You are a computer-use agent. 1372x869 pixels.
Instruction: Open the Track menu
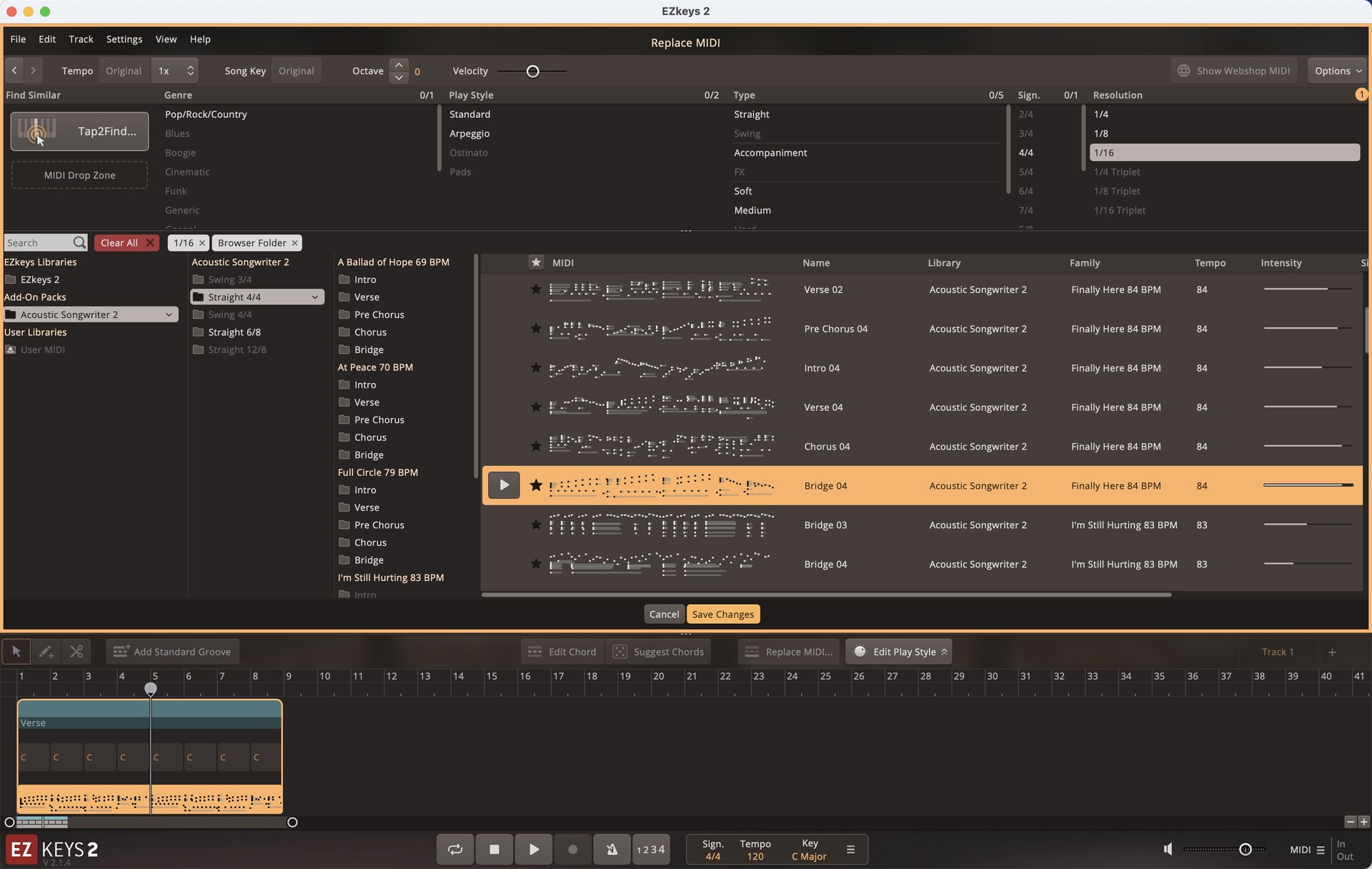coord(81,39)
